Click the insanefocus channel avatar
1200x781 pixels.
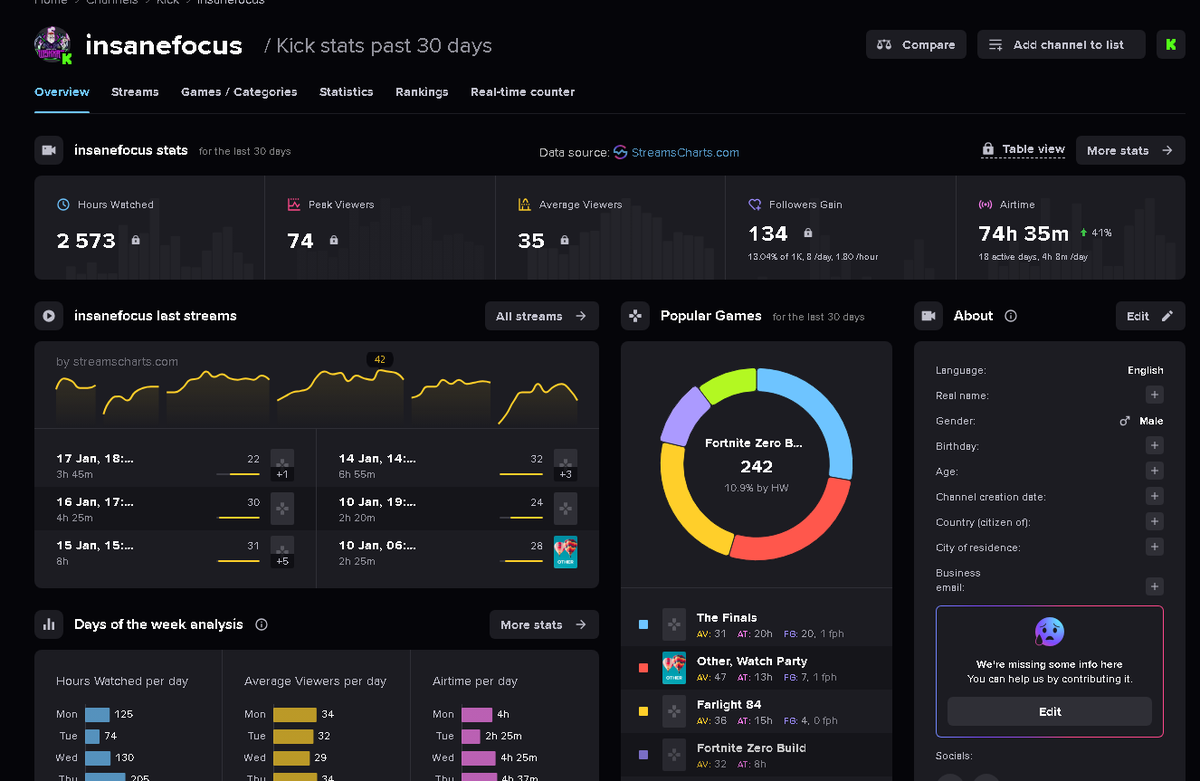53,45
